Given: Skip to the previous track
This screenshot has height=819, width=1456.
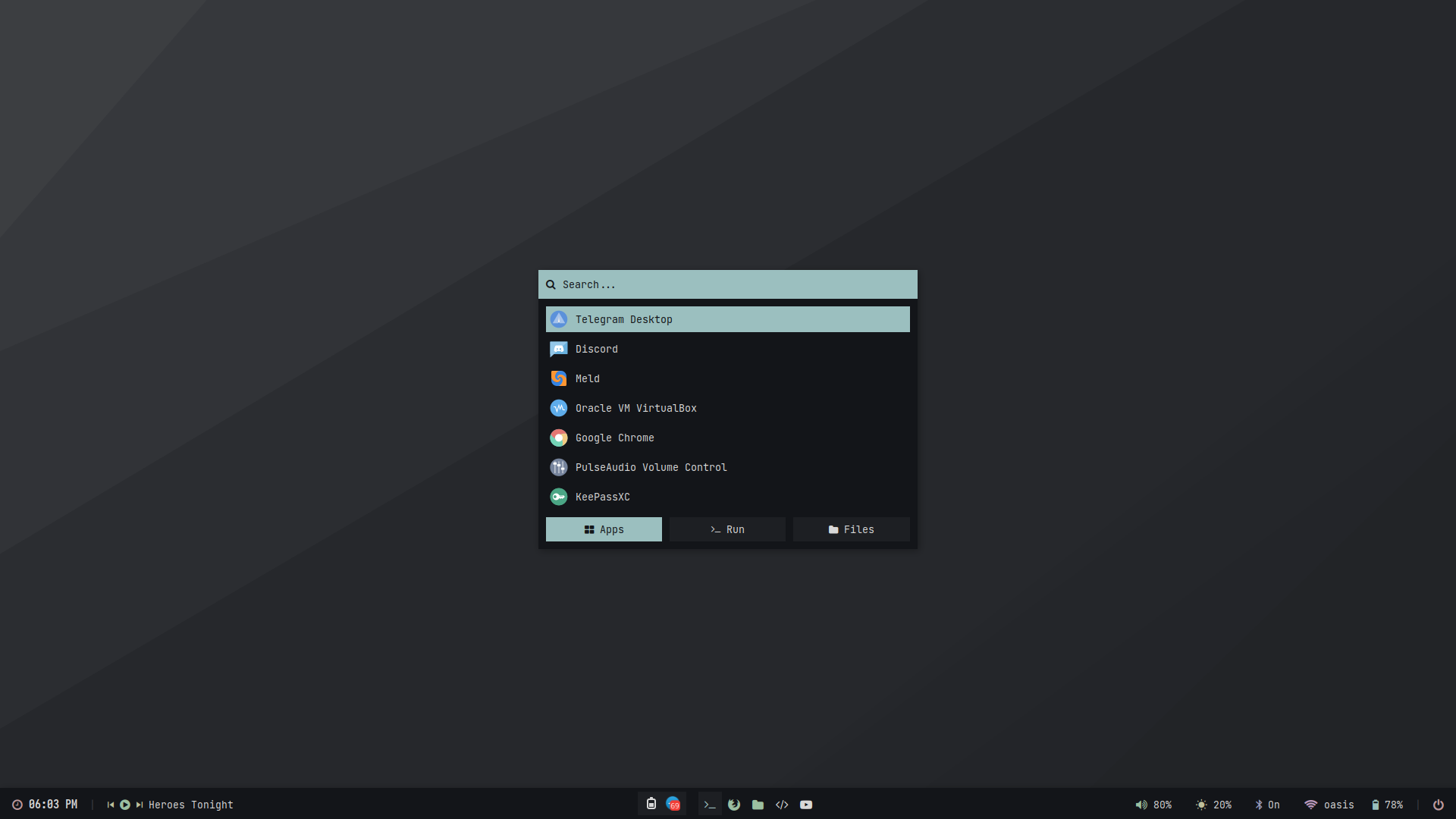Looking at the screenshot, I should coord(111,805).
